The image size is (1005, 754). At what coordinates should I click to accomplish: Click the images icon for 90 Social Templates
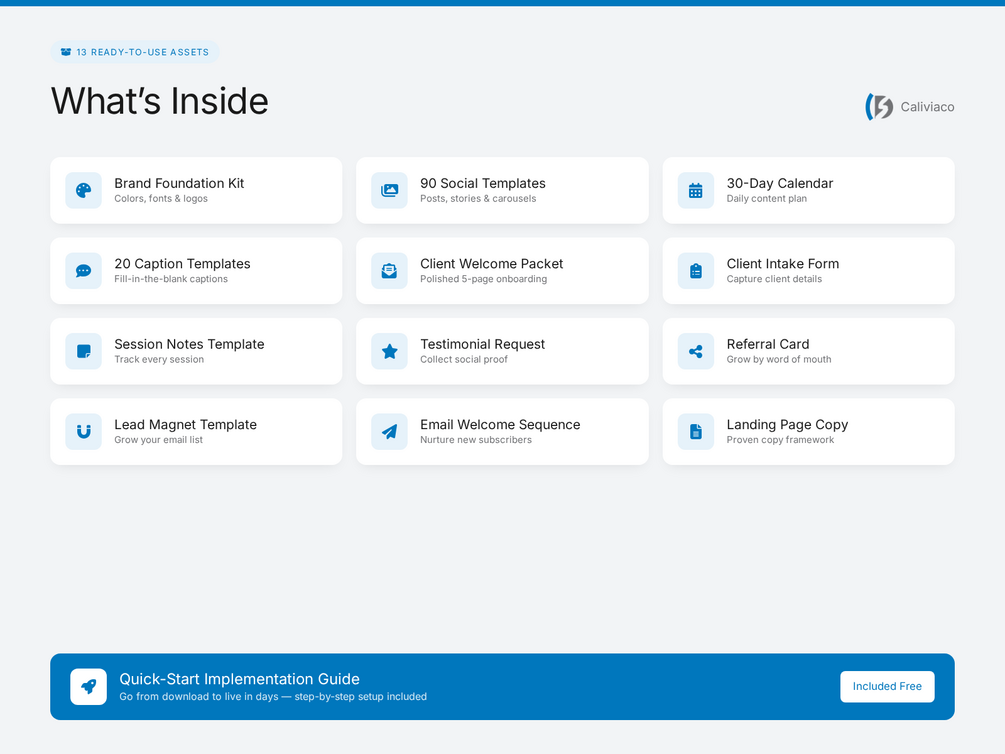[x=389, y=190]
